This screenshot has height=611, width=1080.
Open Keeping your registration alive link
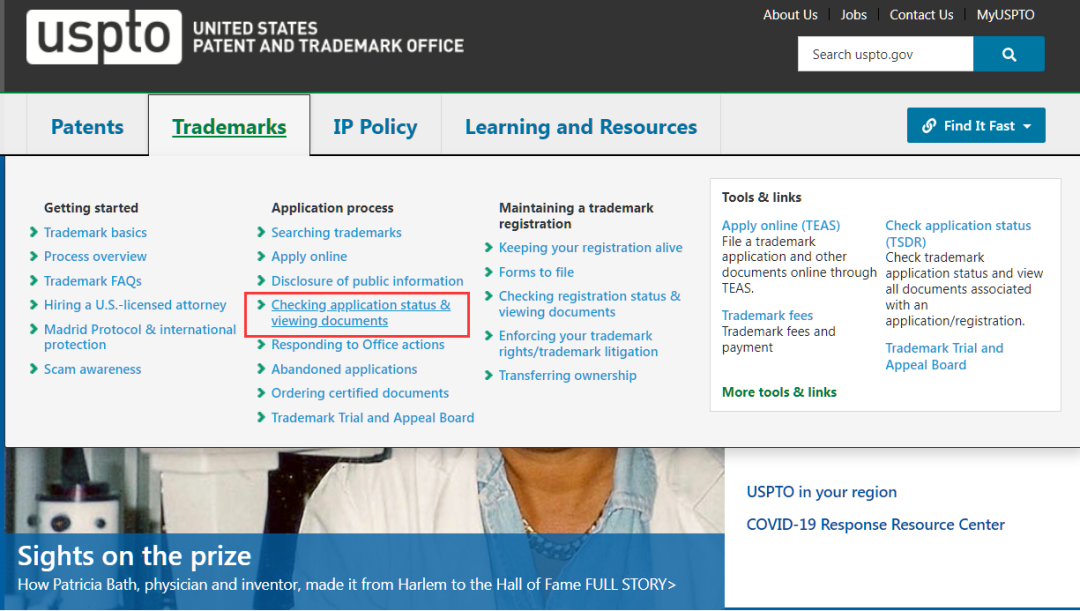click(590, 248)
